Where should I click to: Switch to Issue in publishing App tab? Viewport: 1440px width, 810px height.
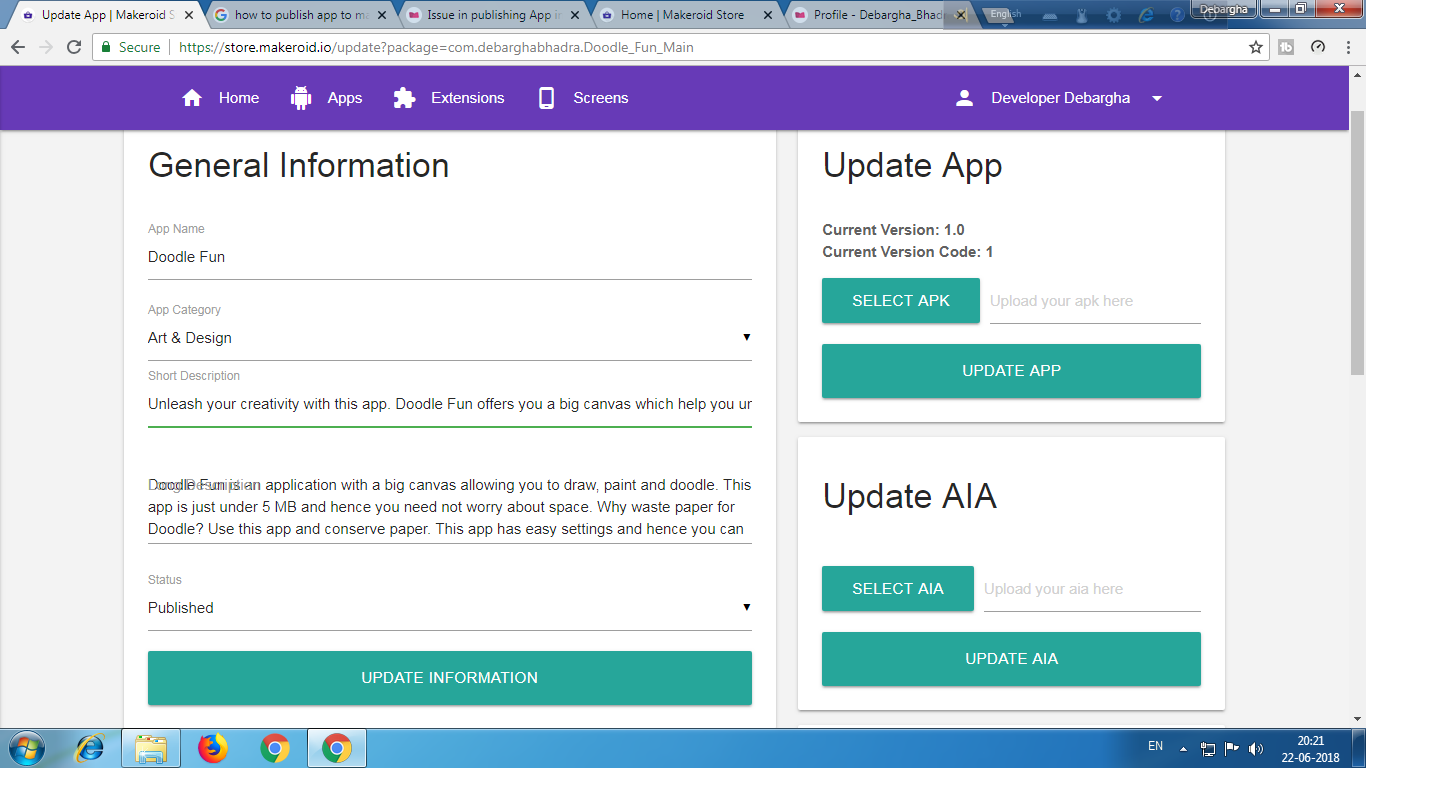click(x=488, y=15)
